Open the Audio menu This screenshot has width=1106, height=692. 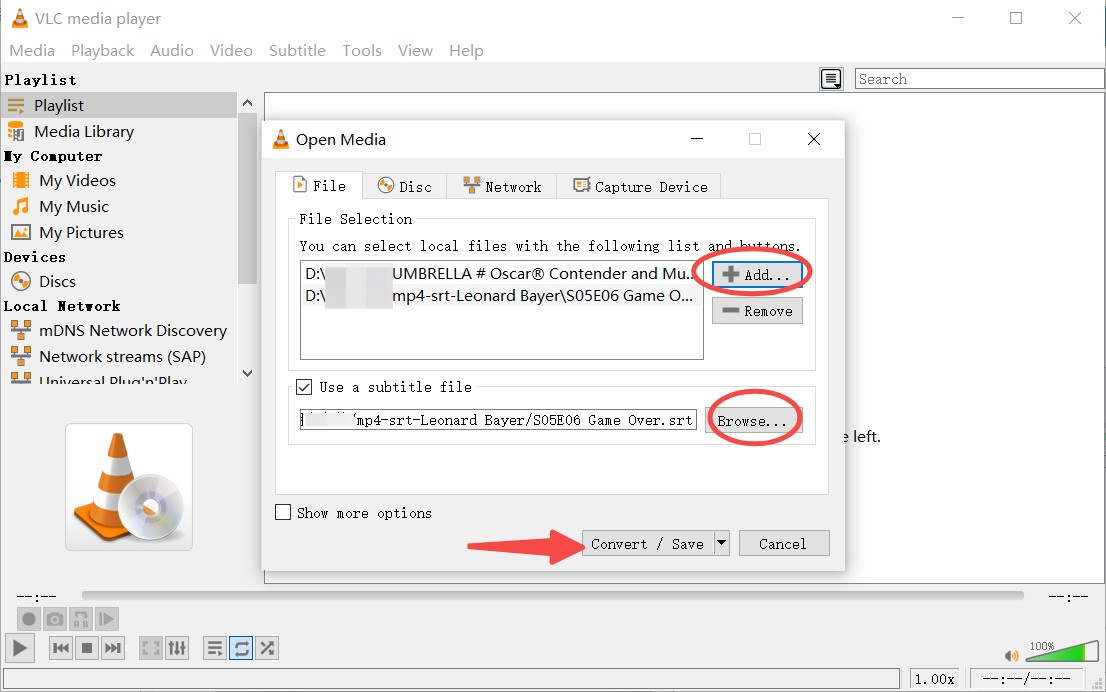[171, 51]
